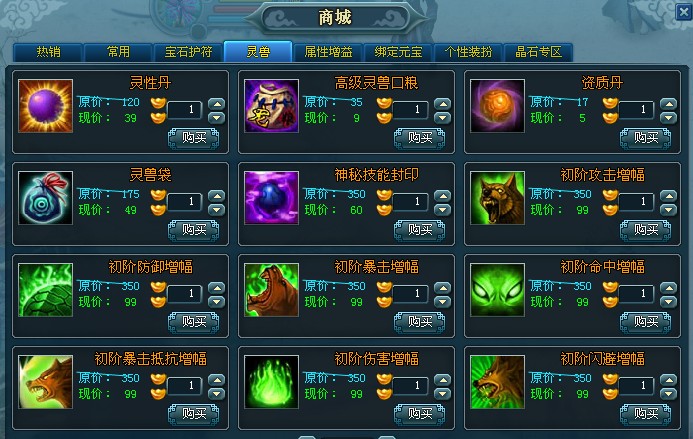Image resolution: width=693 pixels, height=439 pixels.
Task: Open the 宝石护符 tab
Action: point(188,52)
